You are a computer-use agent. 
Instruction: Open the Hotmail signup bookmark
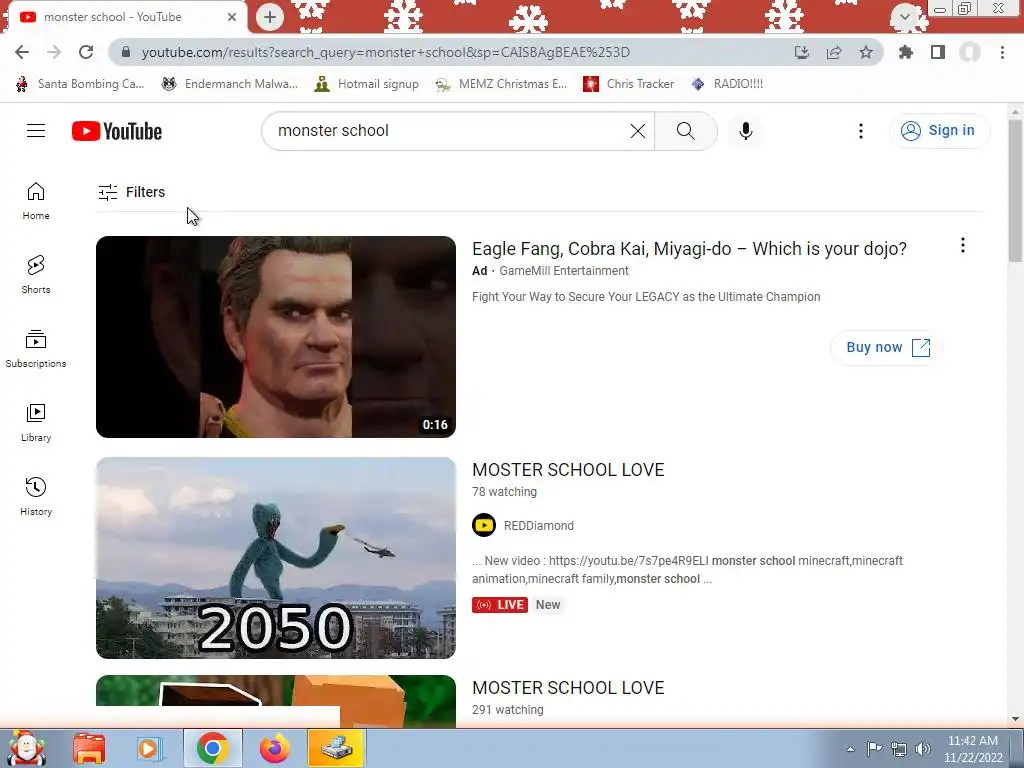tap(366, 84)
